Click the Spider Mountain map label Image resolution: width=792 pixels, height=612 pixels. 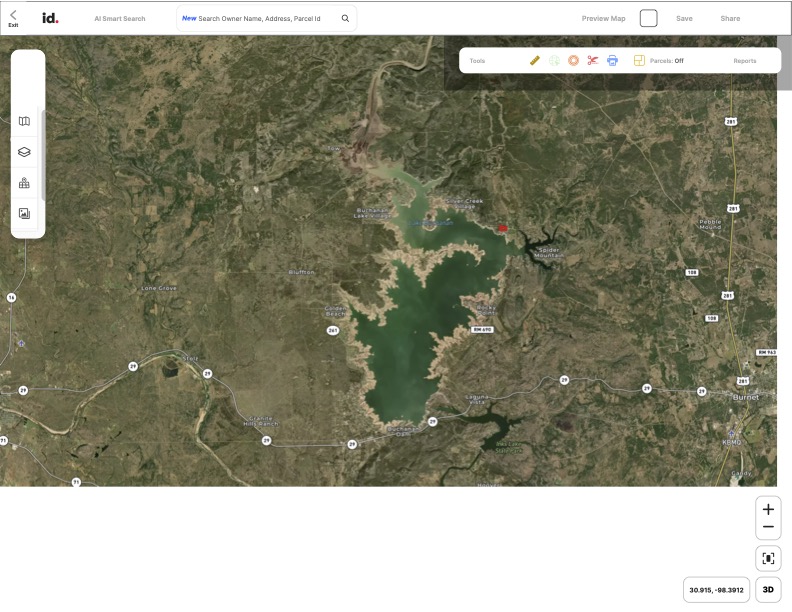pyautogui.click(x=549, y=252)
